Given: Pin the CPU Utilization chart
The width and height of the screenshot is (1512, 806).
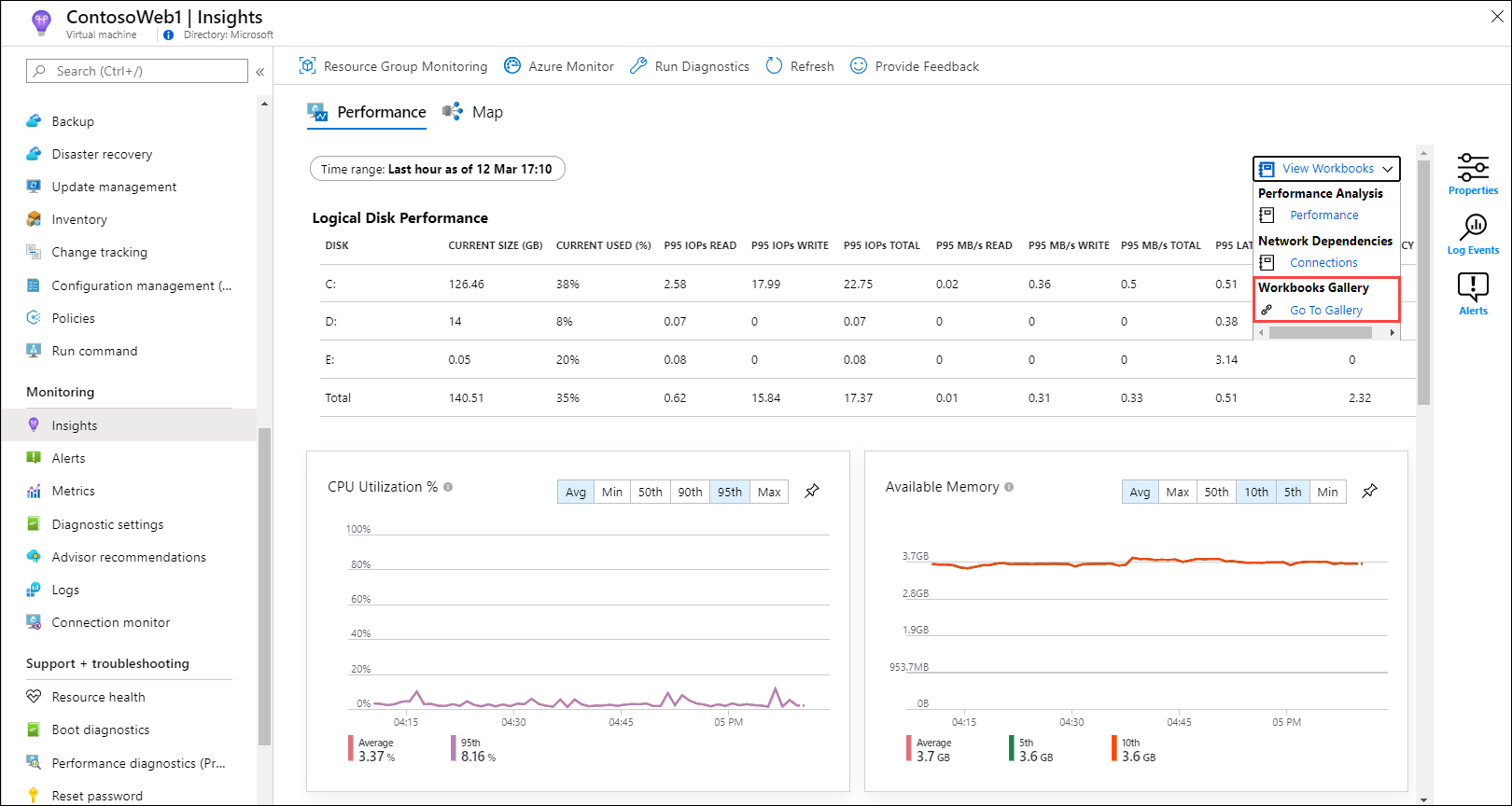Looking at the screenshot, I should click(812, 491).
